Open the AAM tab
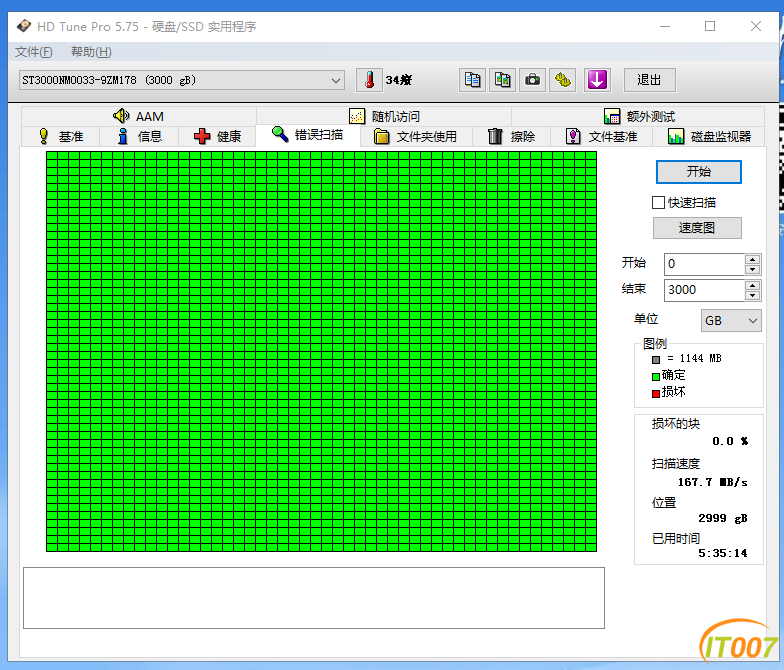Screen dimensions: 784x670 tap(138, 116)
